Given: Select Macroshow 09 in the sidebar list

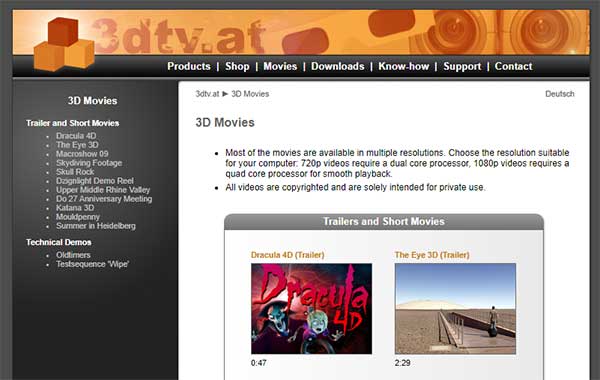Looking at the screenshot, I should (82, 154).
